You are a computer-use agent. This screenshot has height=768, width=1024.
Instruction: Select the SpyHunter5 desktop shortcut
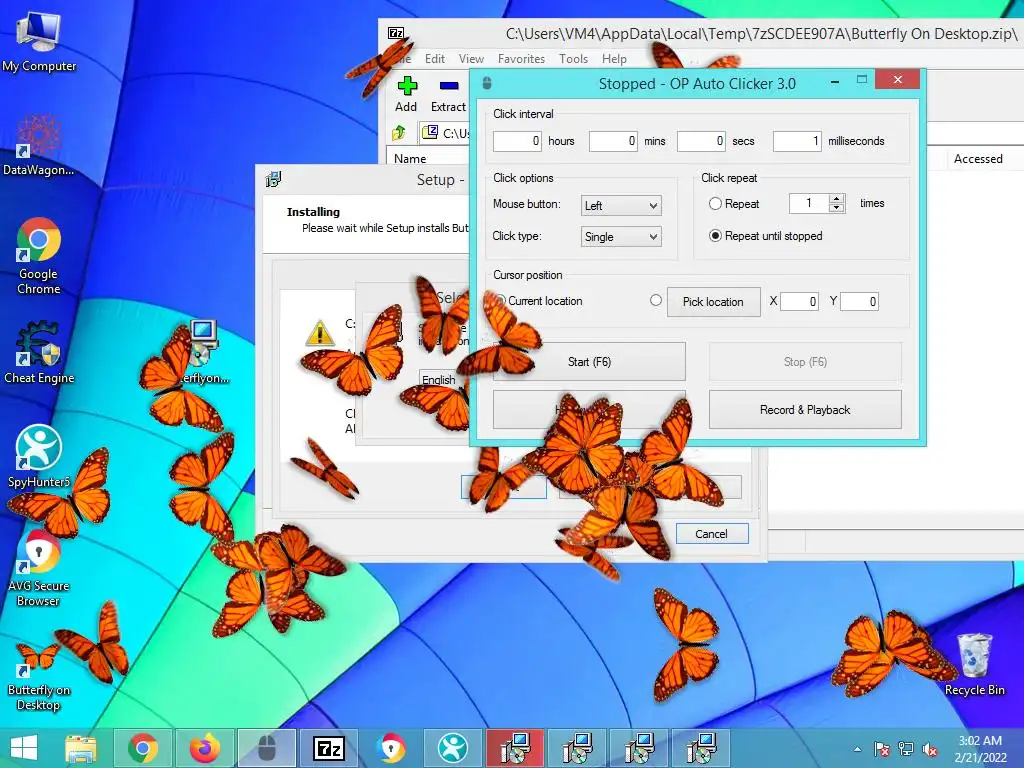pyautogui.click(x=39, y=456)
